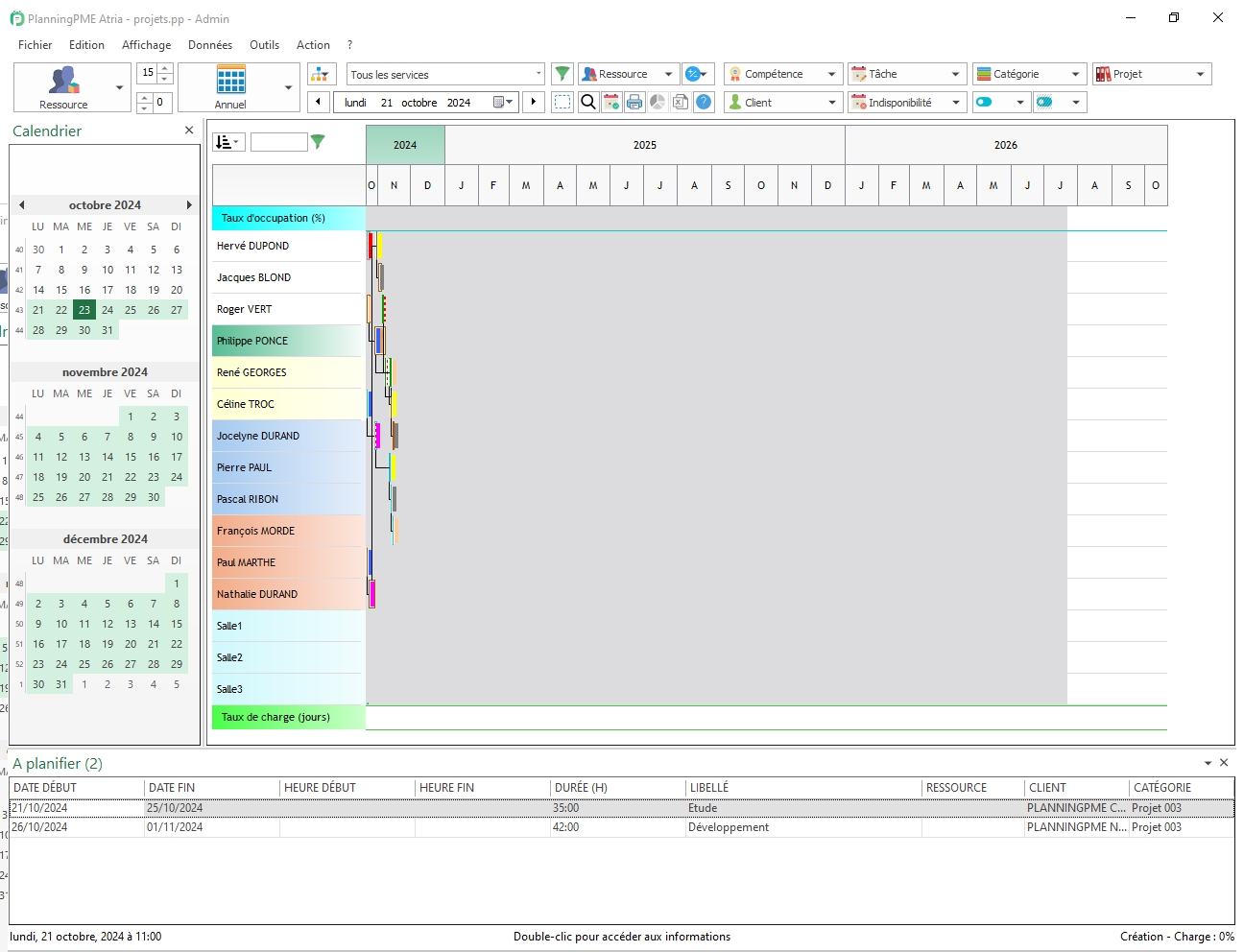Viewport: 1244px width, 952px height.
Task: Go to previous period with left arrow
Action: click(318, 102)
